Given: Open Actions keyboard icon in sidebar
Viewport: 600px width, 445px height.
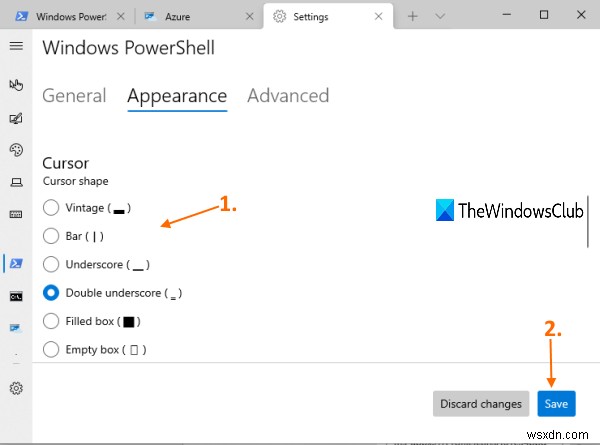Looking at the screenshot, I should pyautogui.click(x=16, y=214).
